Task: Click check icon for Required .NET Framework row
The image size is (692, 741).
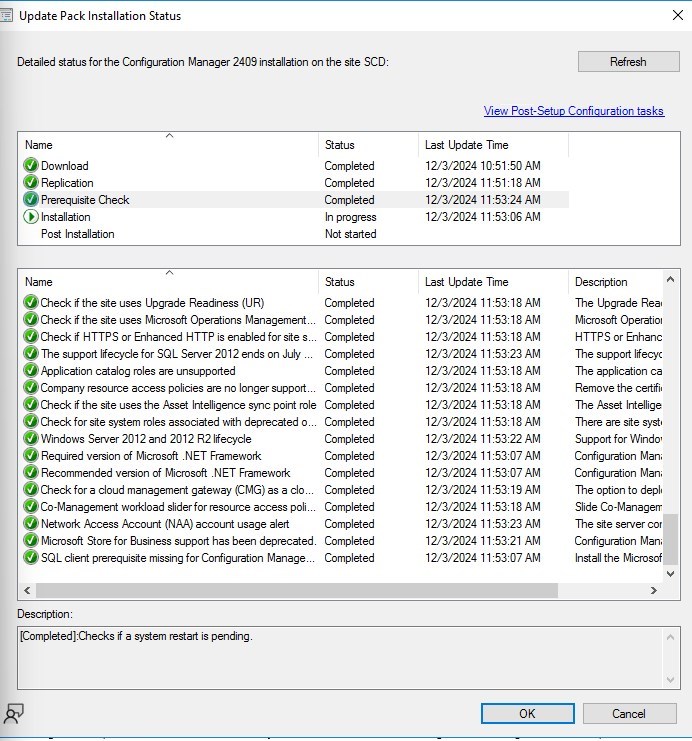Action: pos(31,456)
